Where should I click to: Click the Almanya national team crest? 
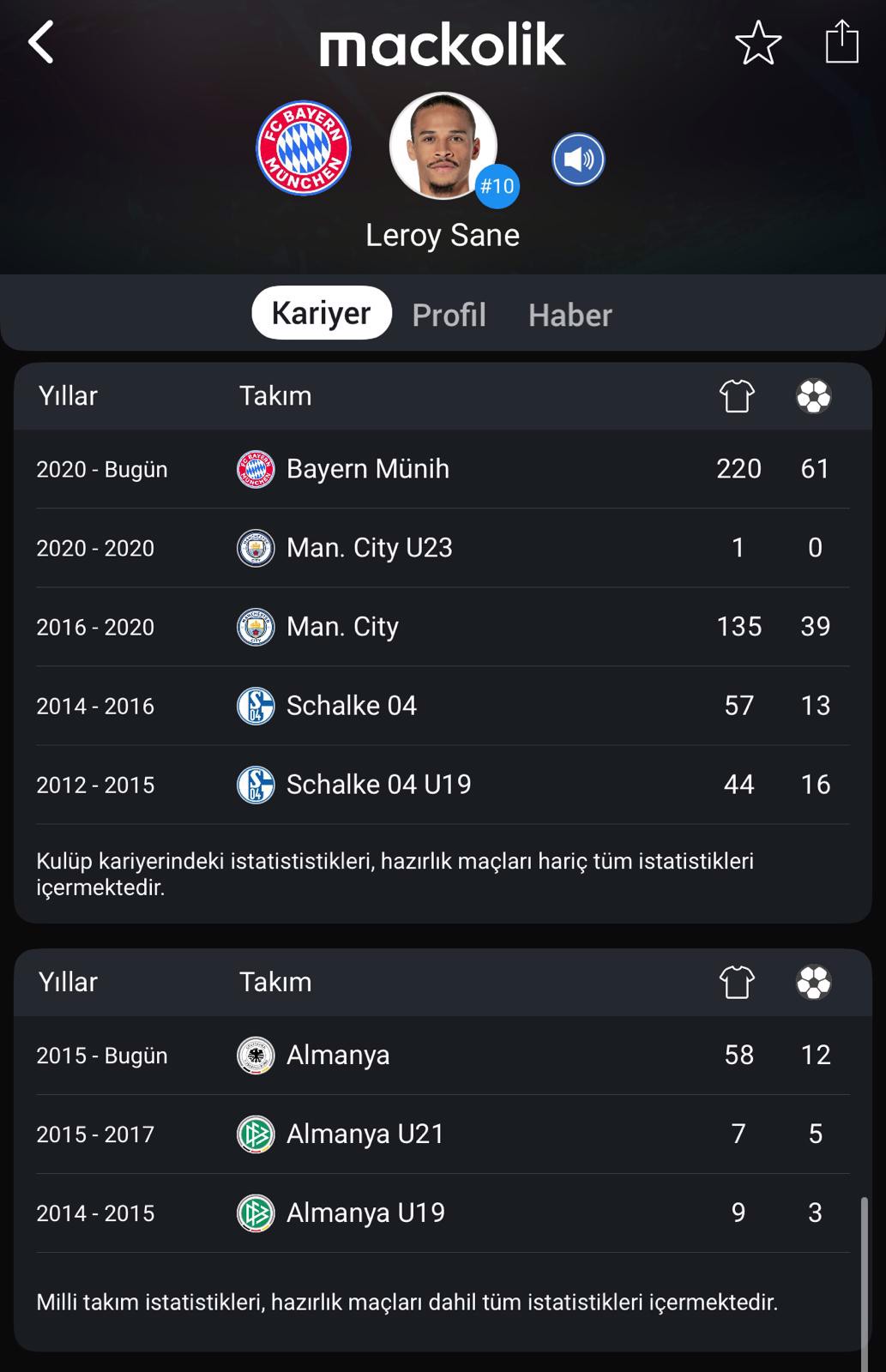(x=256, y=1055)
